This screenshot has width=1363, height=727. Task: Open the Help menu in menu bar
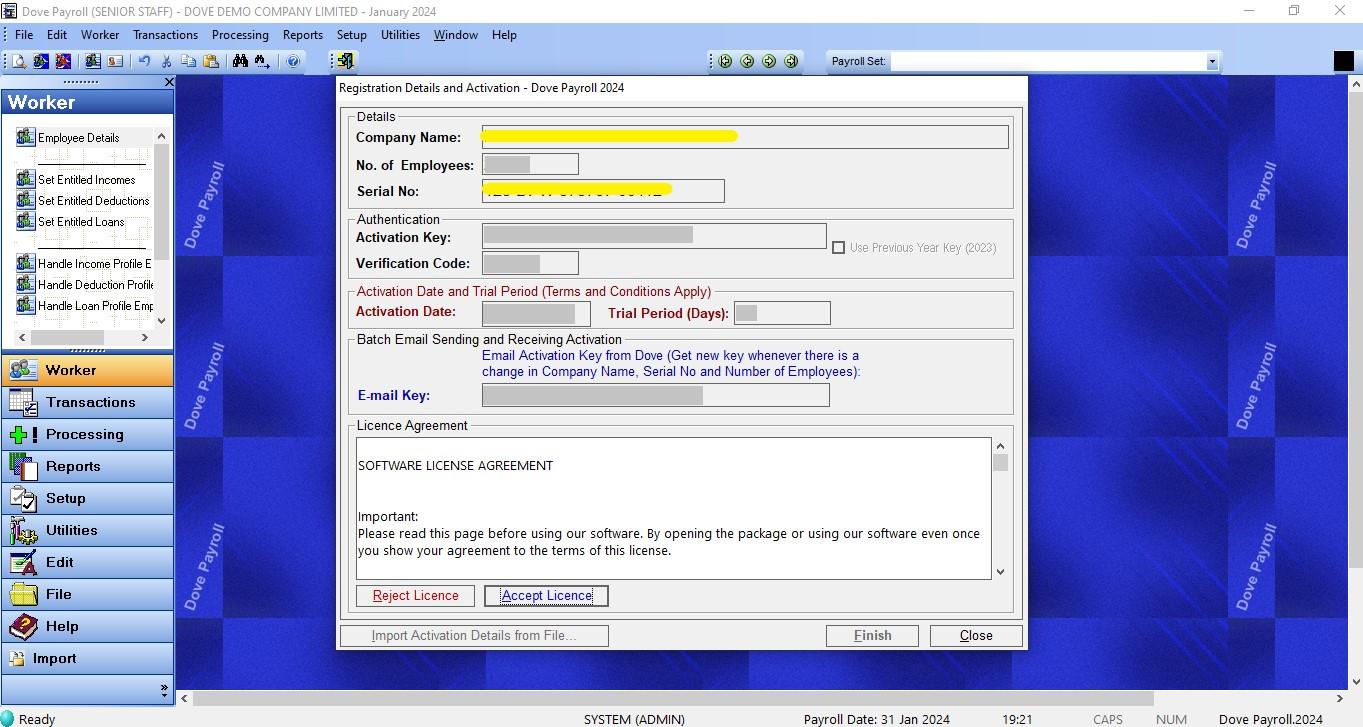505,34
